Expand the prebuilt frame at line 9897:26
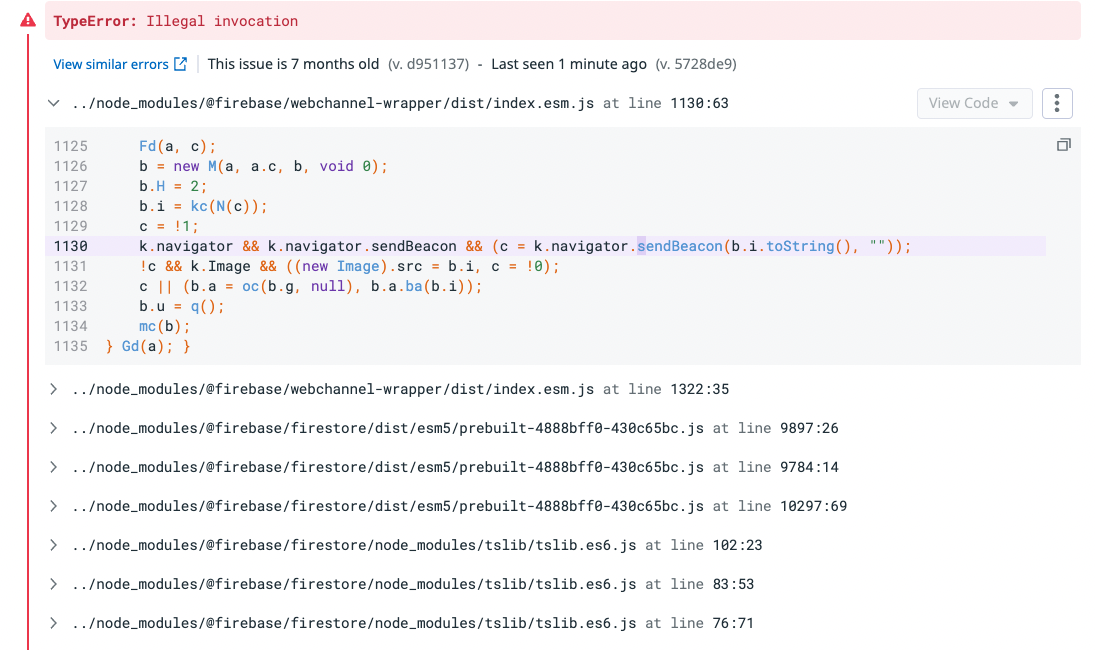The height and width of the screenshot is (650, 1095). 52,428
